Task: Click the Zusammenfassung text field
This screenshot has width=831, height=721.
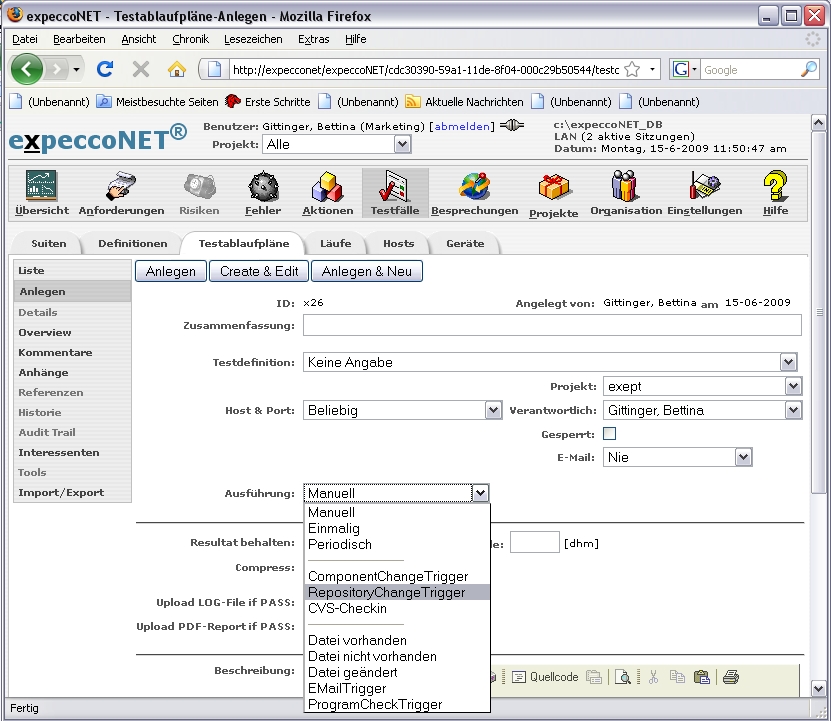Action: tap(552, 325)
